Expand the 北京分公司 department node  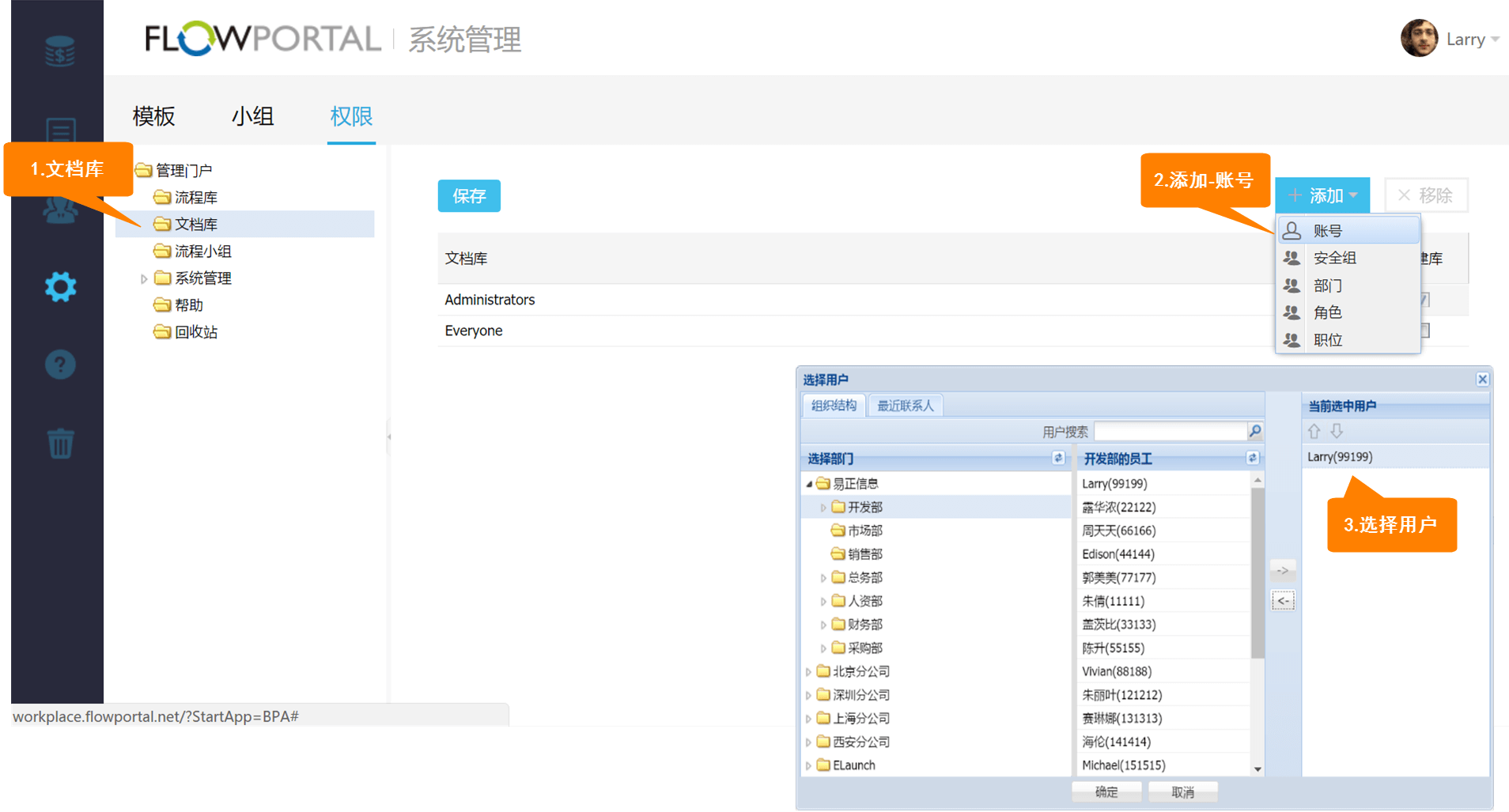point(808,672)
